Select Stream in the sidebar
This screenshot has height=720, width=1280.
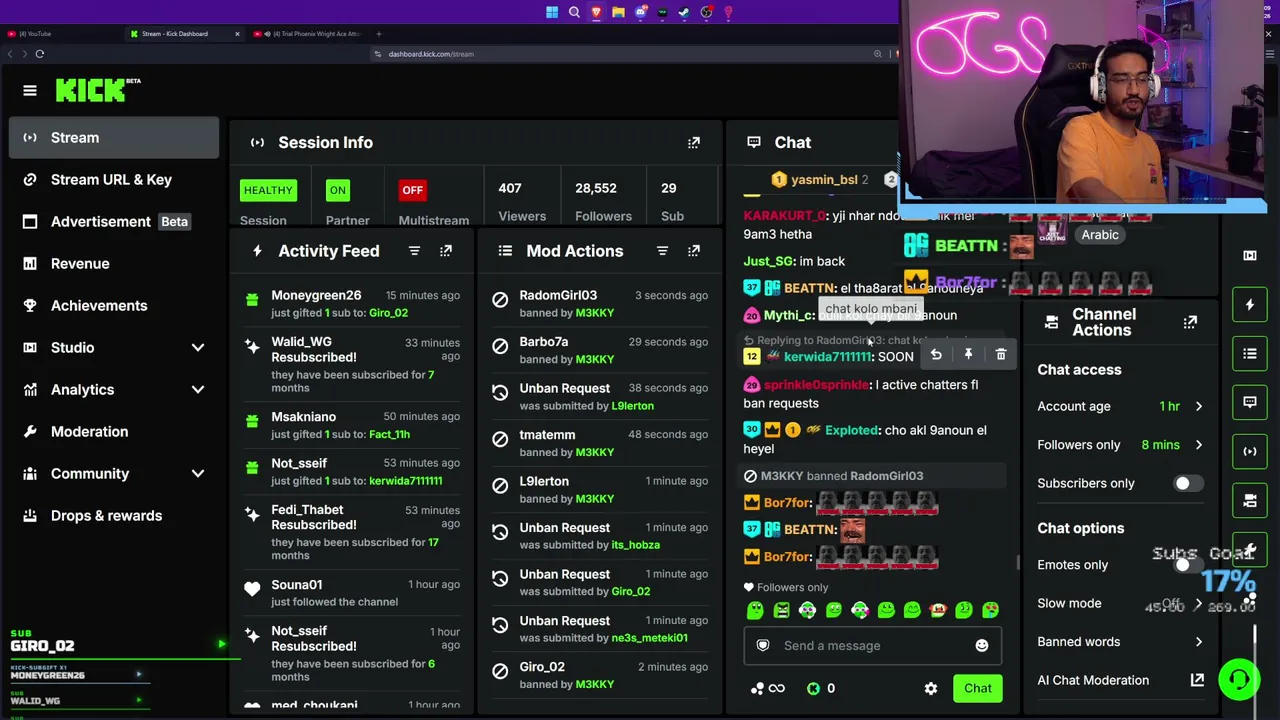pos(113,138)
